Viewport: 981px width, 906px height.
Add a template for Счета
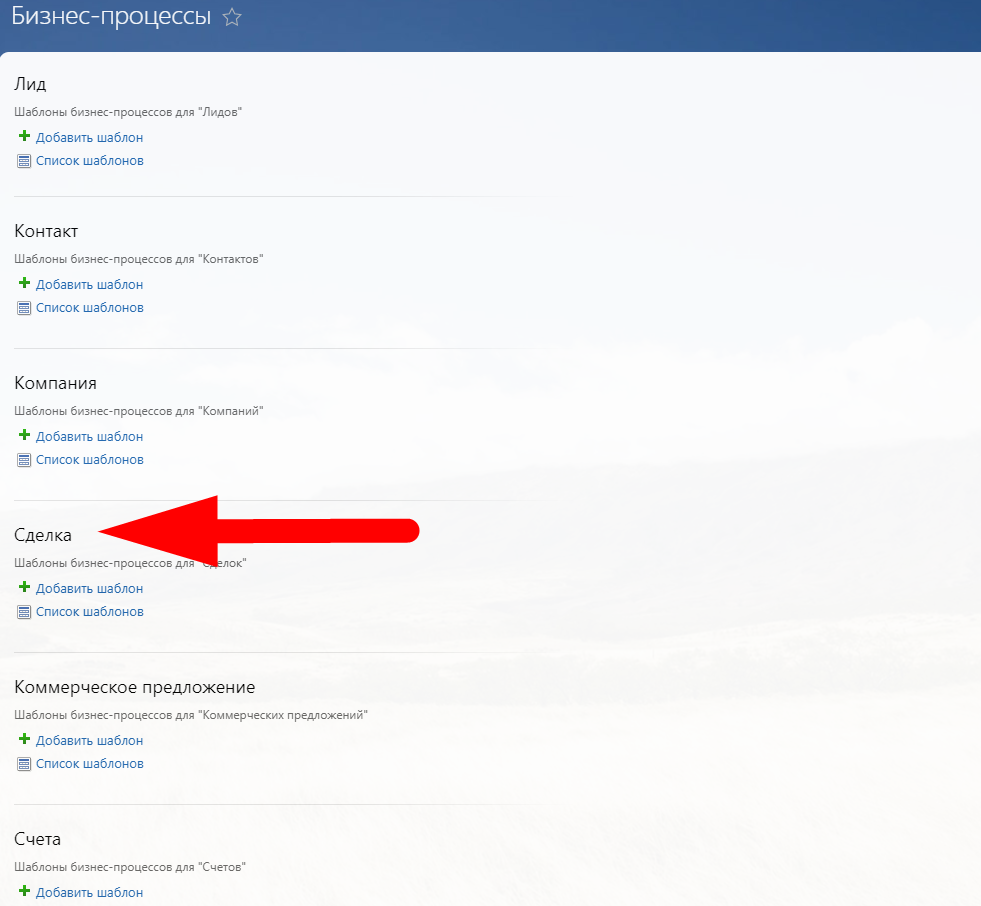89,893
